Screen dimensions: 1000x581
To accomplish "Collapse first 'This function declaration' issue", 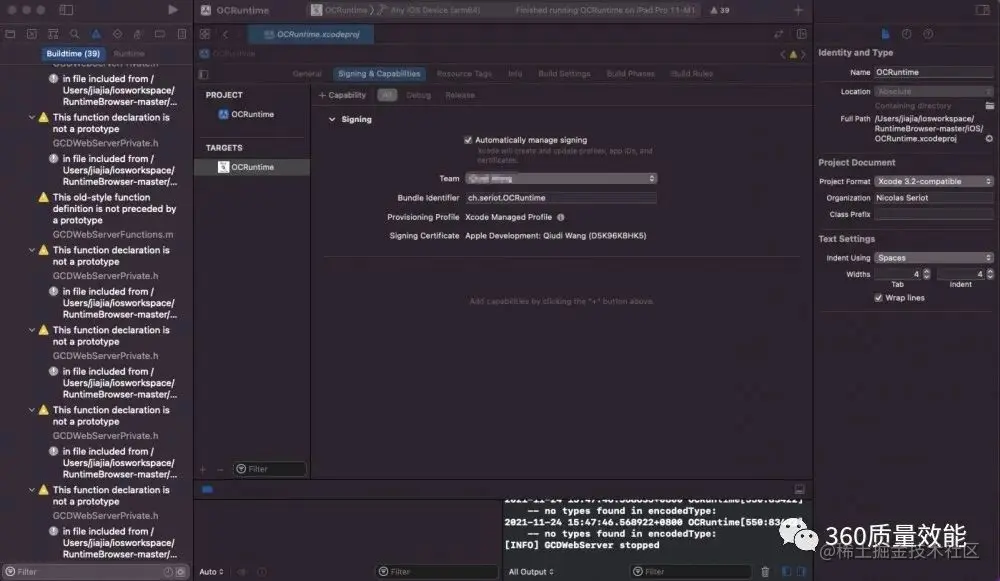I will click(31, 117).
